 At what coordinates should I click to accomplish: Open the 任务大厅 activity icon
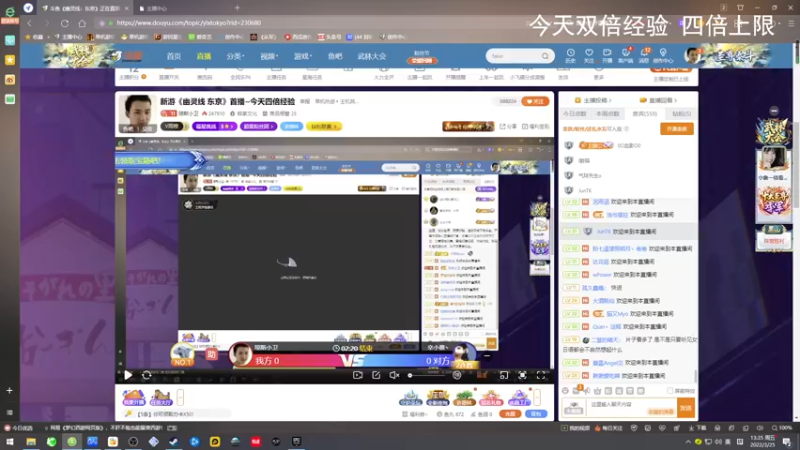coord(161,397)
